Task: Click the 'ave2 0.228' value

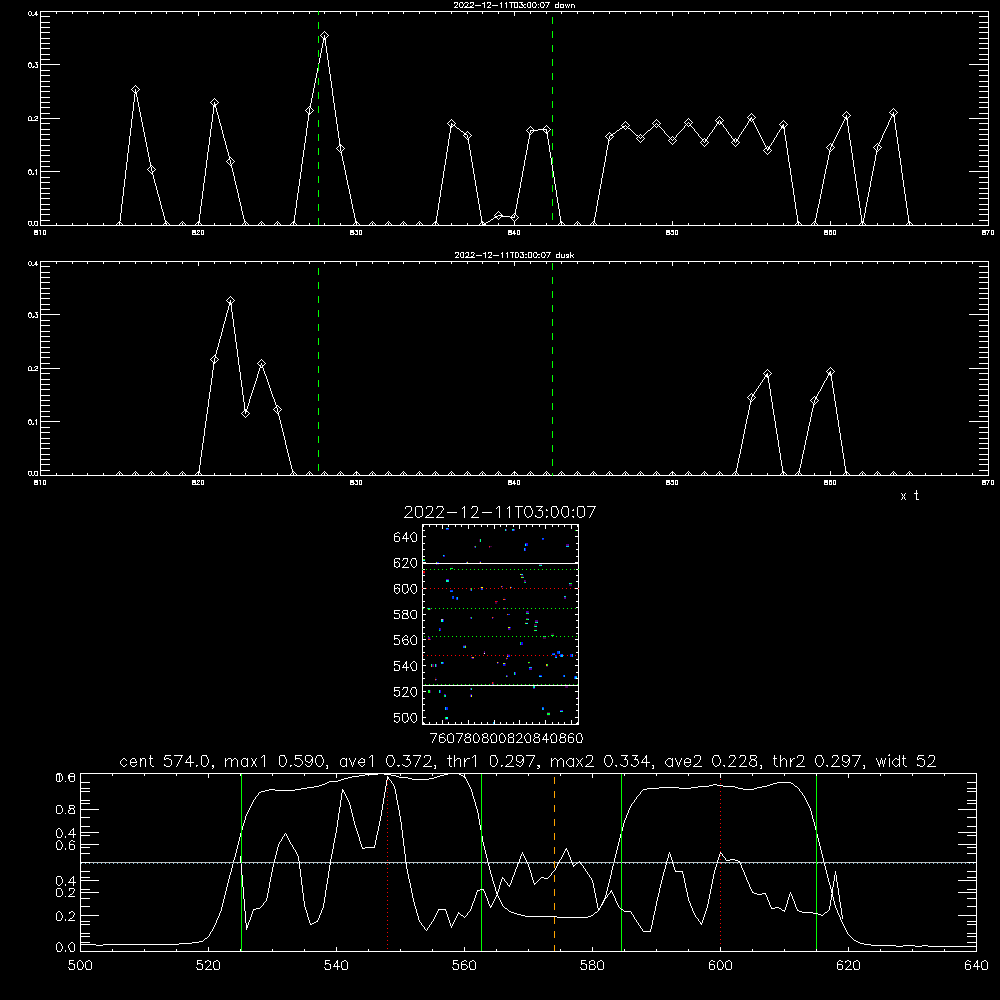Action: point(712,761)
